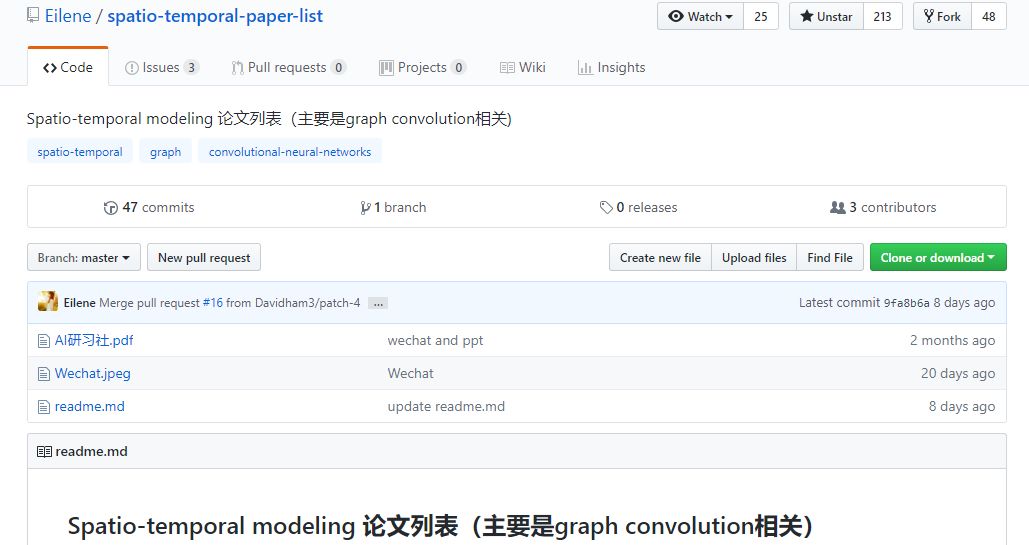Click the '20 days ago' timestamp
The width and height of the screenshot is (1029, 545).
tap(958, 373)
